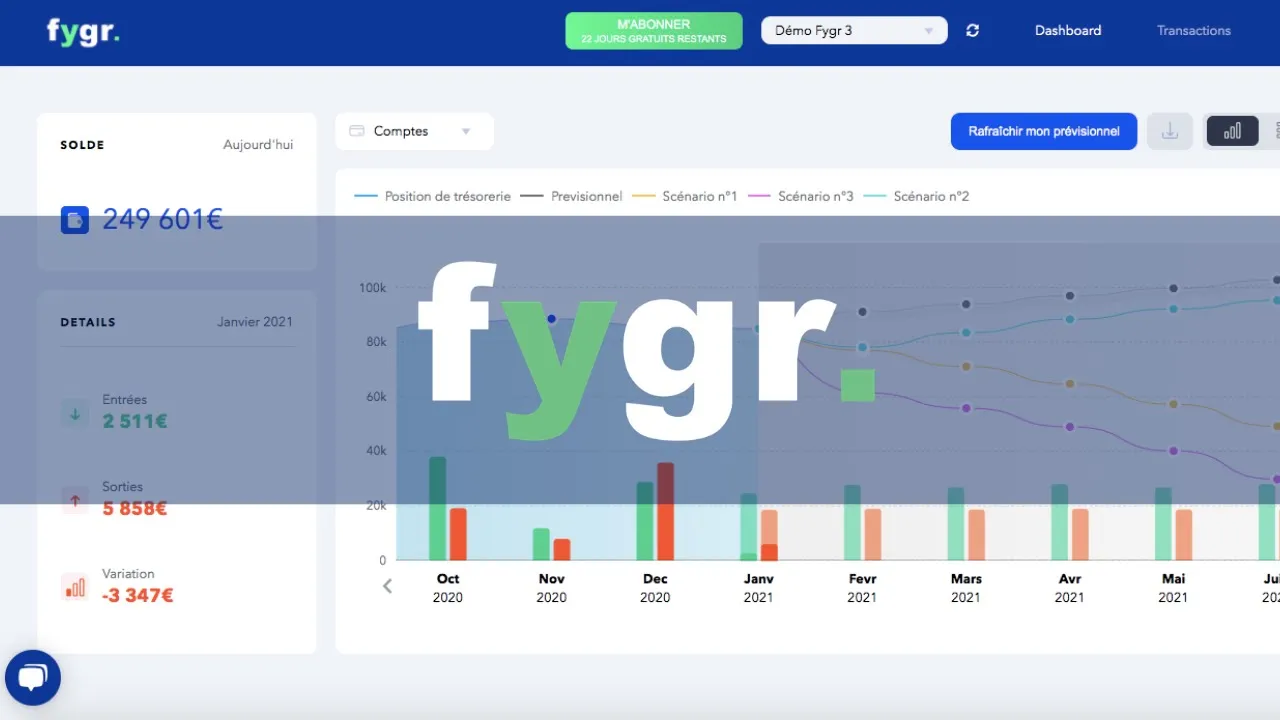Click the Aujourd'hui label
1280x720 pixels.
click(x=258, y=145)
